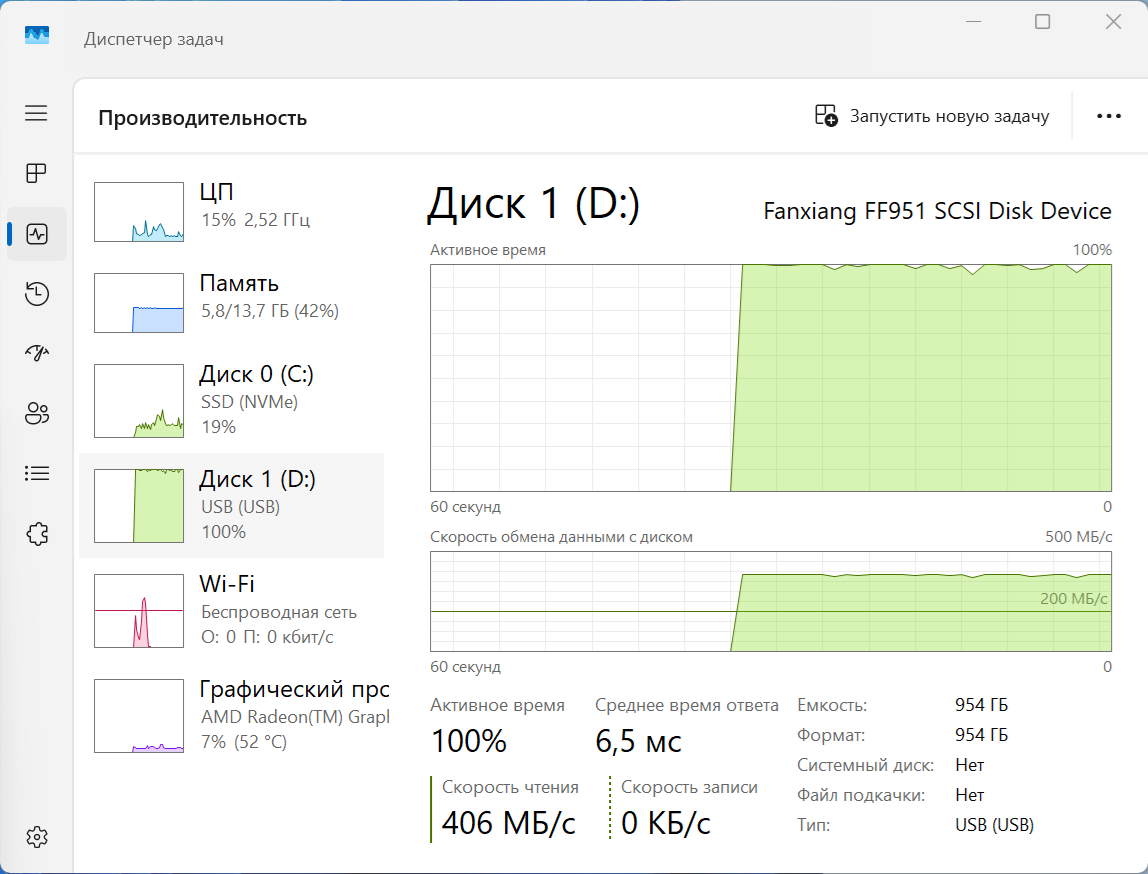Open Task Manager settings gear

click(x=36, y=836)
